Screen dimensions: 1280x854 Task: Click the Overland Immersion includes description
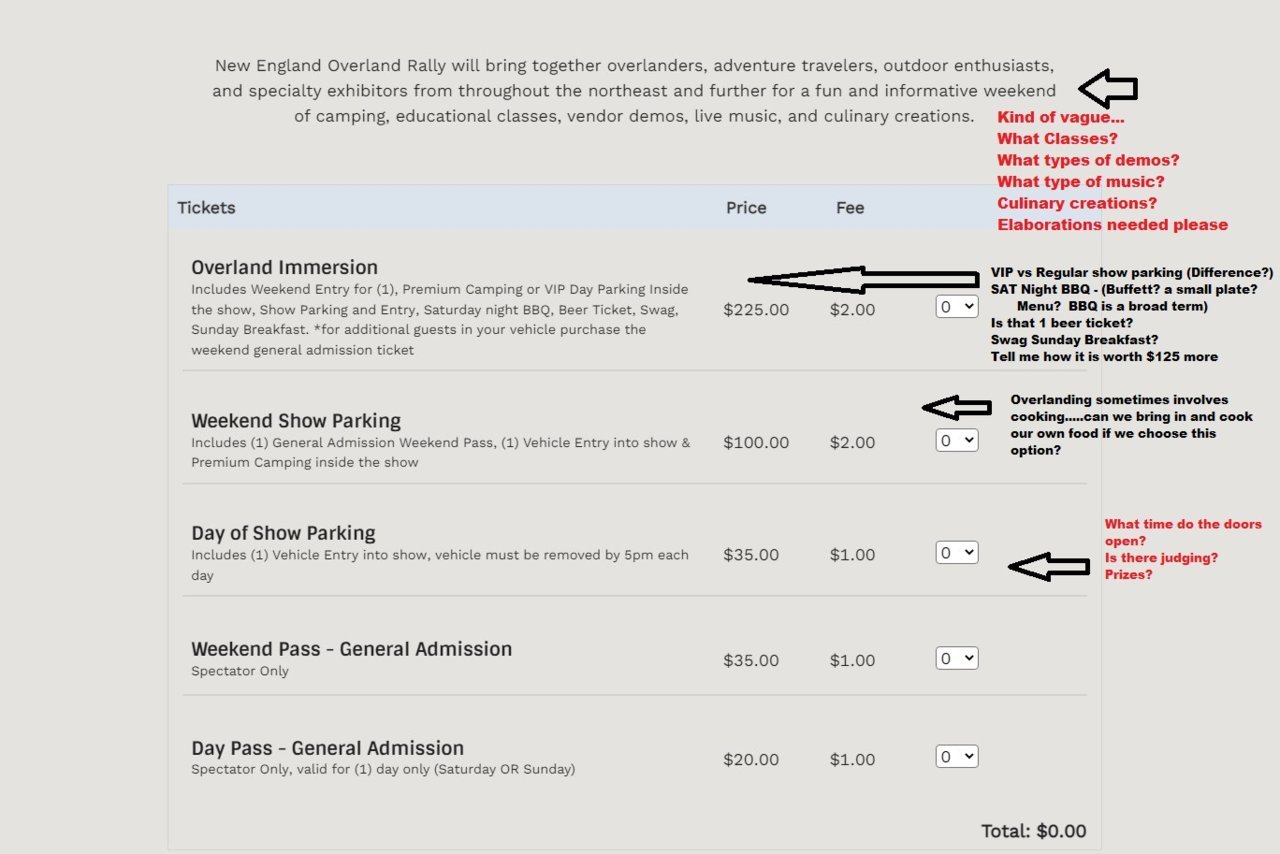pos(440,320)
